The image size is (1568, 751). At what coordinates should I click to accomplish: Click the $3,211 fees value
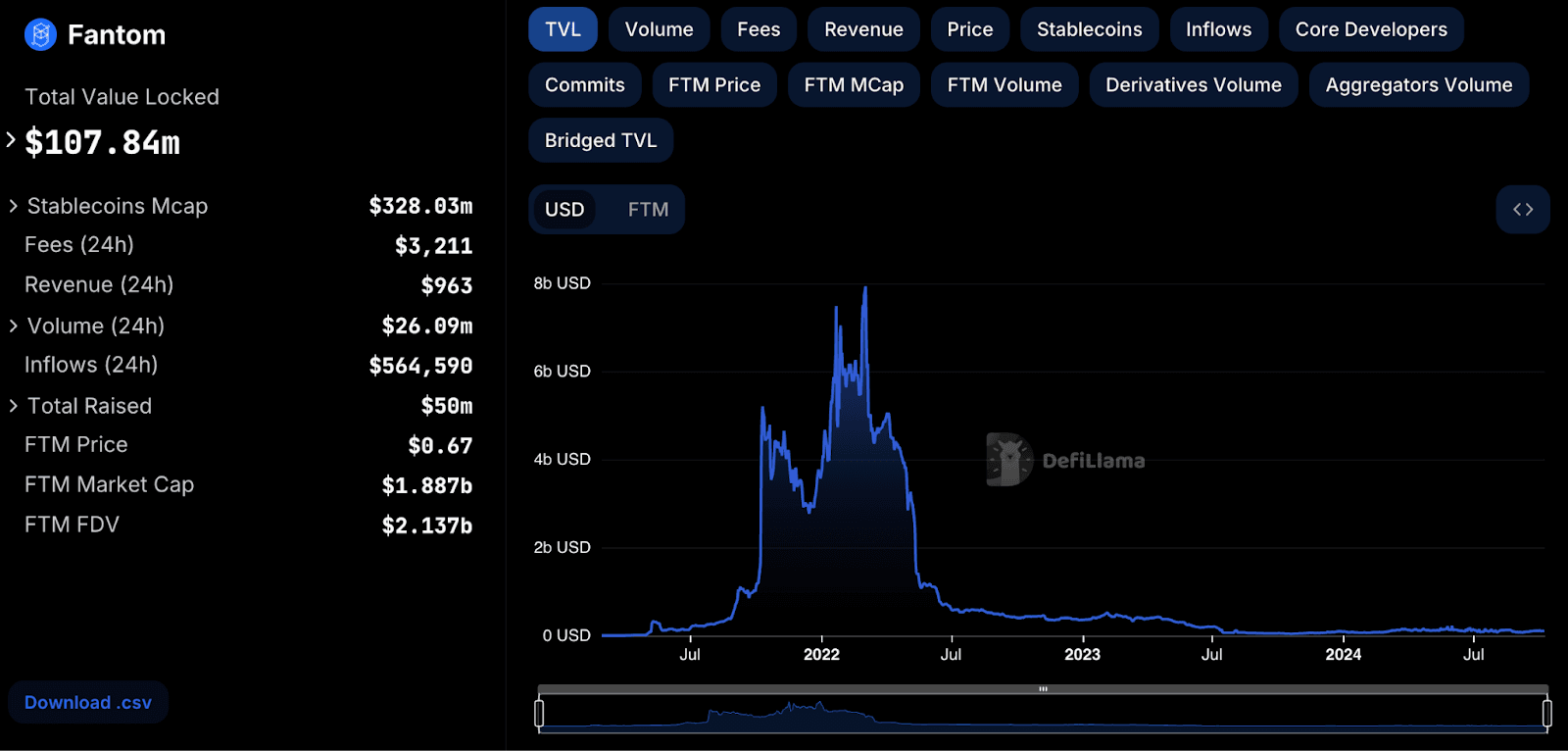[433, 246]
